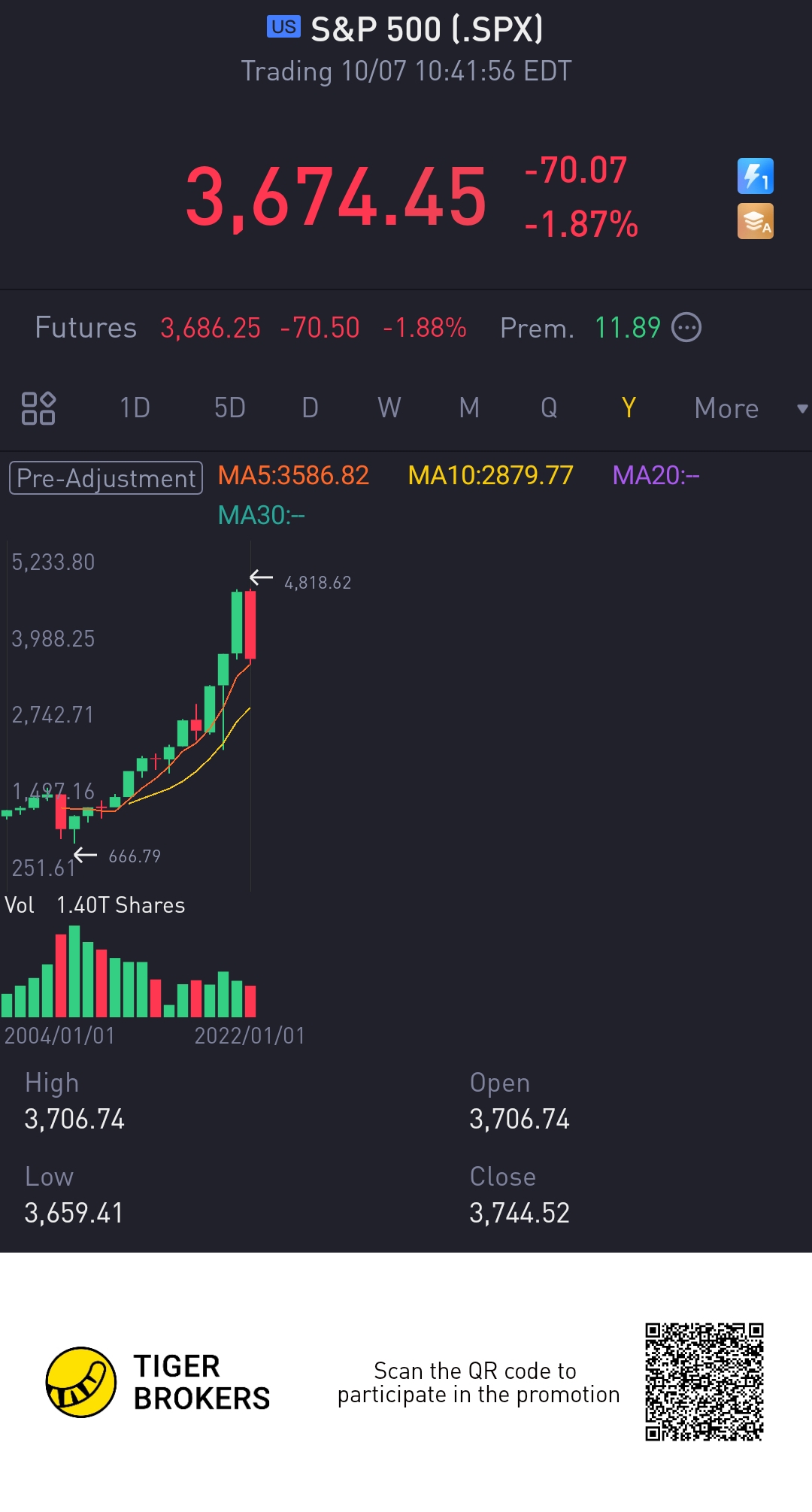812x1512 pixels.
Task: Tap the 666.79 low arrow marker
Action: coord(85,855)
